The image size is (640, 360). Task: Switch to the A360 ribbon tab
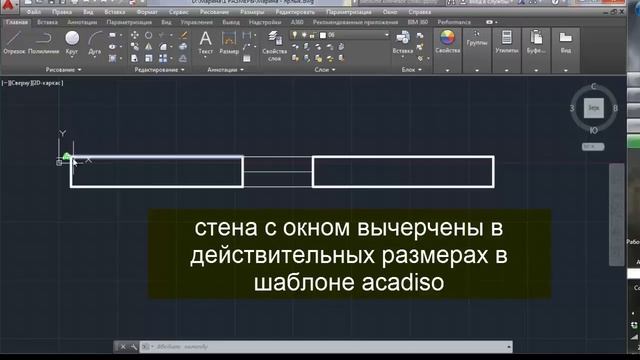coord(297,22)
